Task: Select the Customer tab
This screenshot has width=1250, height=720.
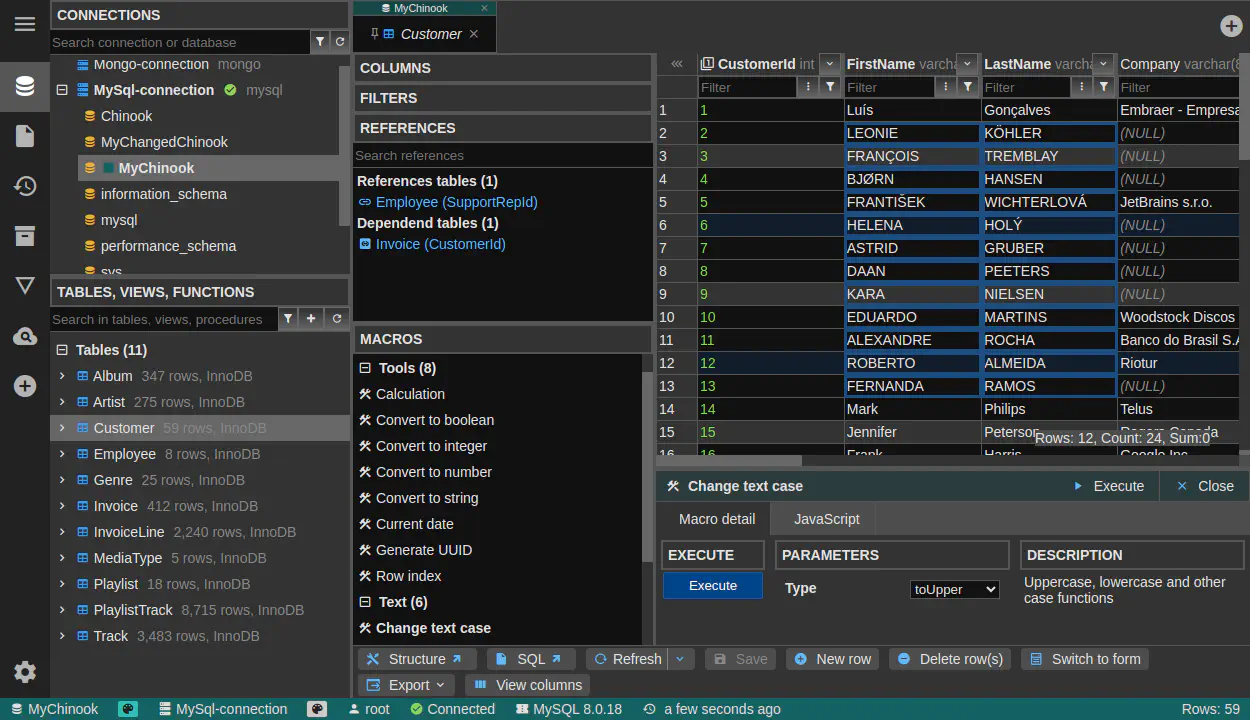Action: [430, 34]
